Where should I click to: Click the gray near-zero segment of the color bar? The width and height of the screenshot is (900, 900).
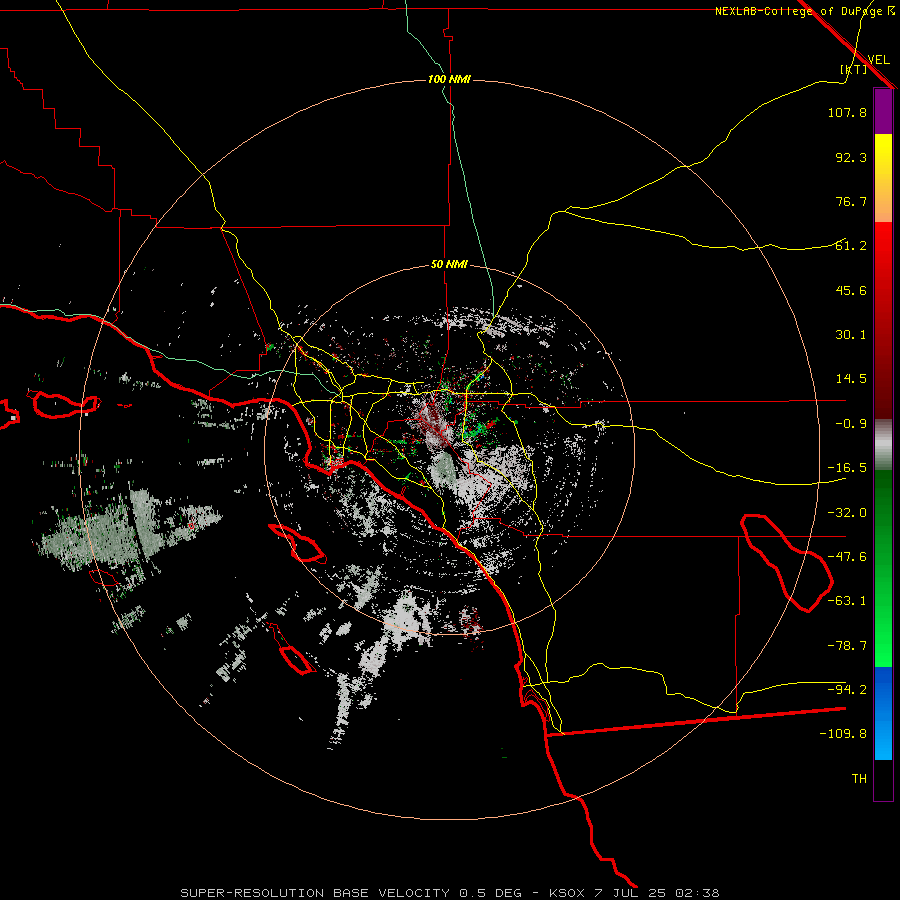pos(883,445)
